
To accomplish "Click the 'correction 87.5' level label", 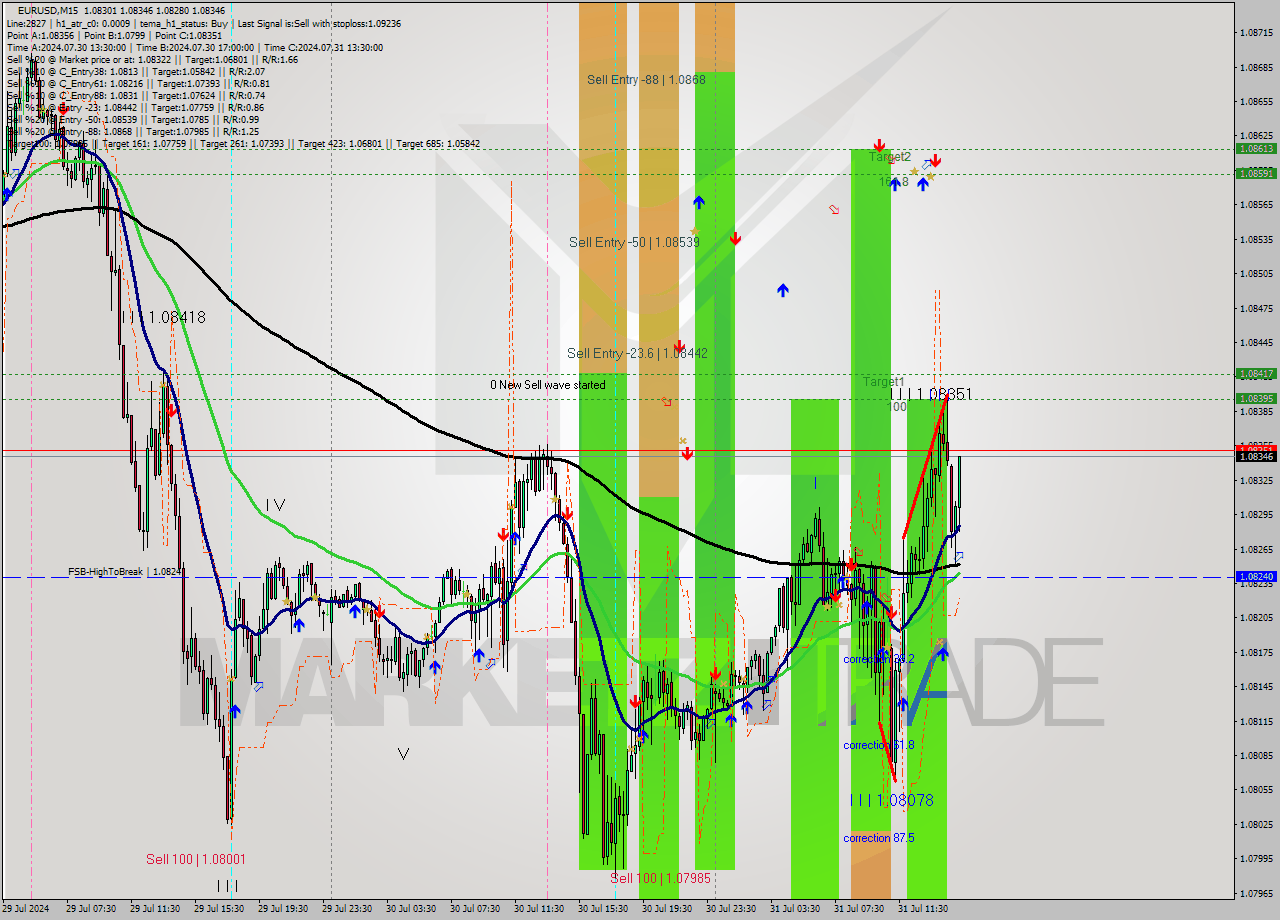I will [878, 838].
